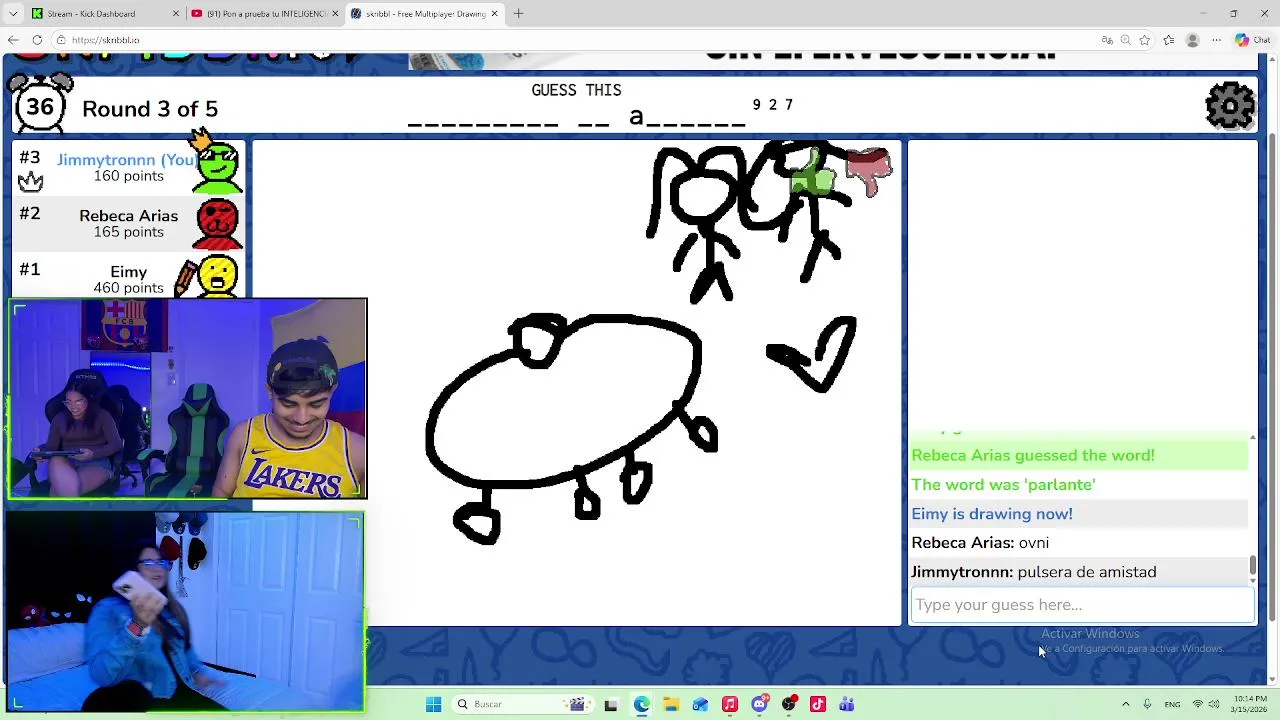Click the chat scrollbar thumb
1280x720 pixels.
click(x=1252, y=566)
